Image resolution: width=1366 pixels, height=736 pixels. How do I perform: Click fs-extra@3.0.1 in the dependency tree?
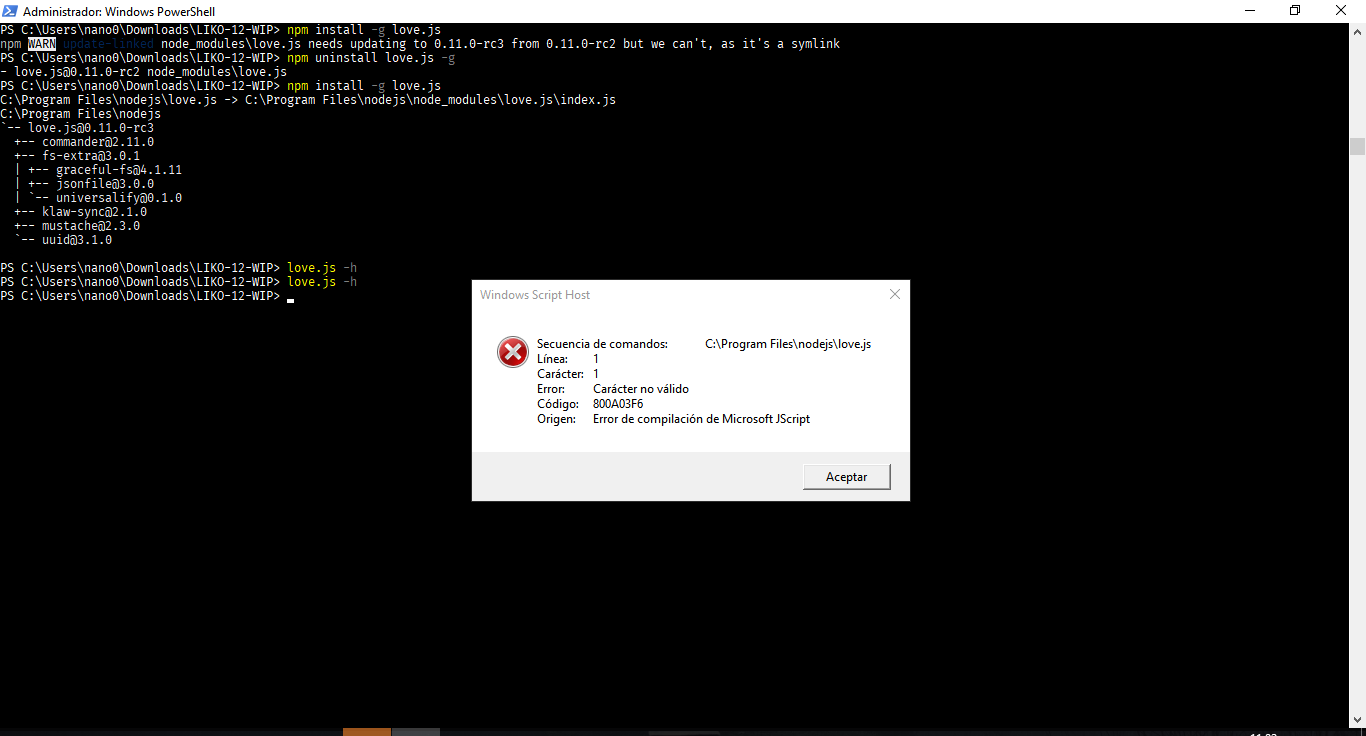91,156
